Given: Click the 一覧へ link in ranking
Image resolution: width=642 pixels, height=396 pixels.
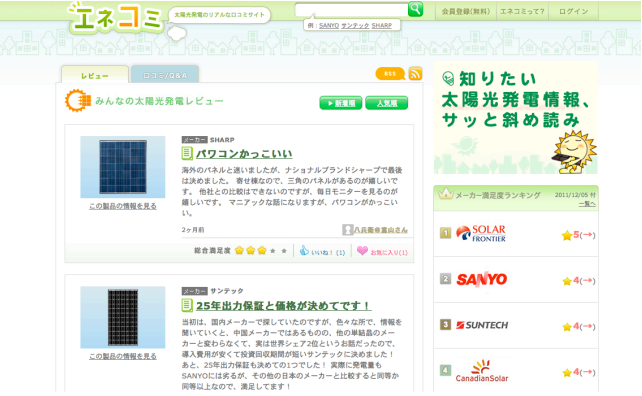Looking at the screenshot, I should click(x=587, y=204).
